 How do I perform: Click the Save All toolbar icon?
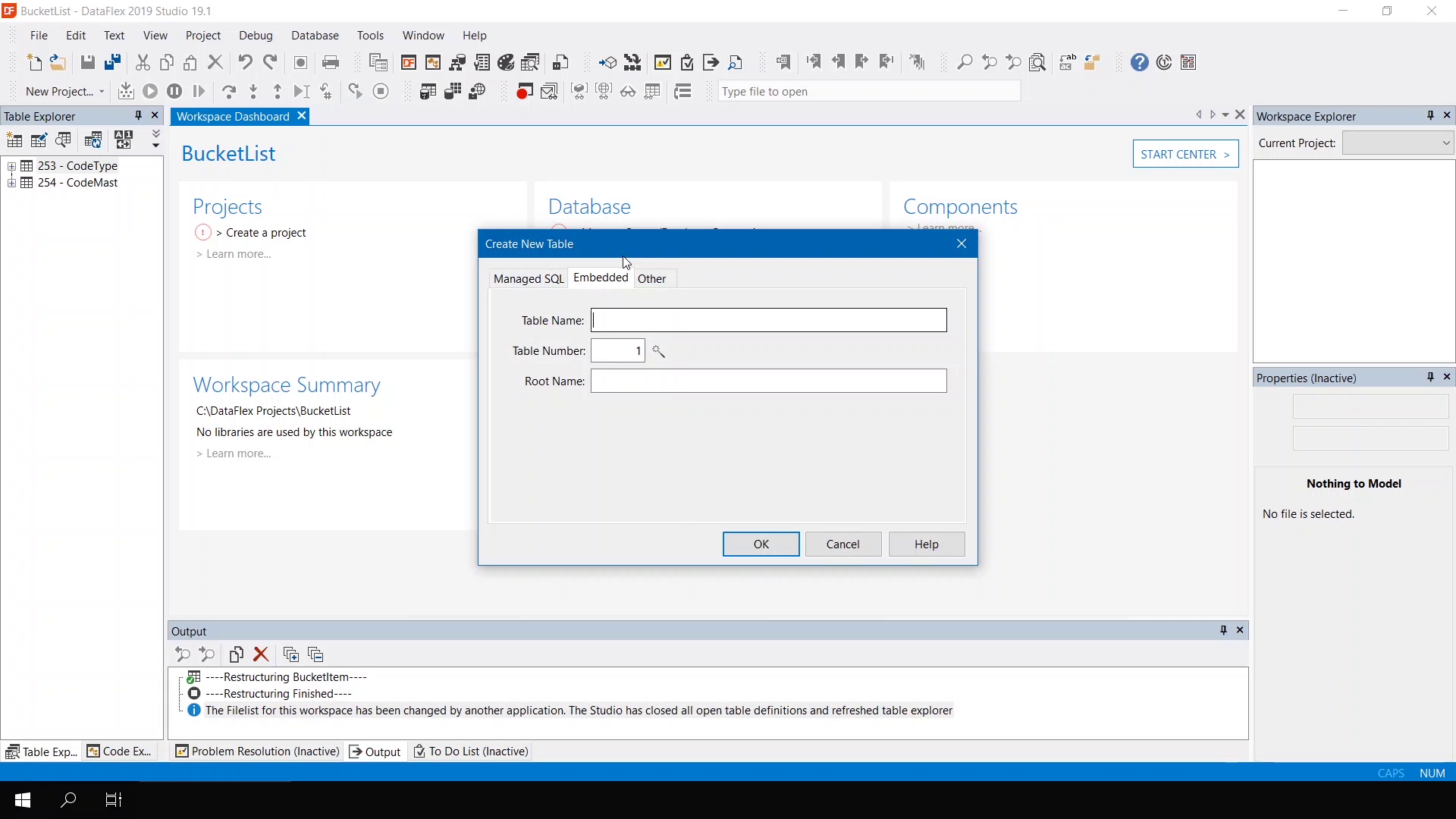tap(112, 62)
